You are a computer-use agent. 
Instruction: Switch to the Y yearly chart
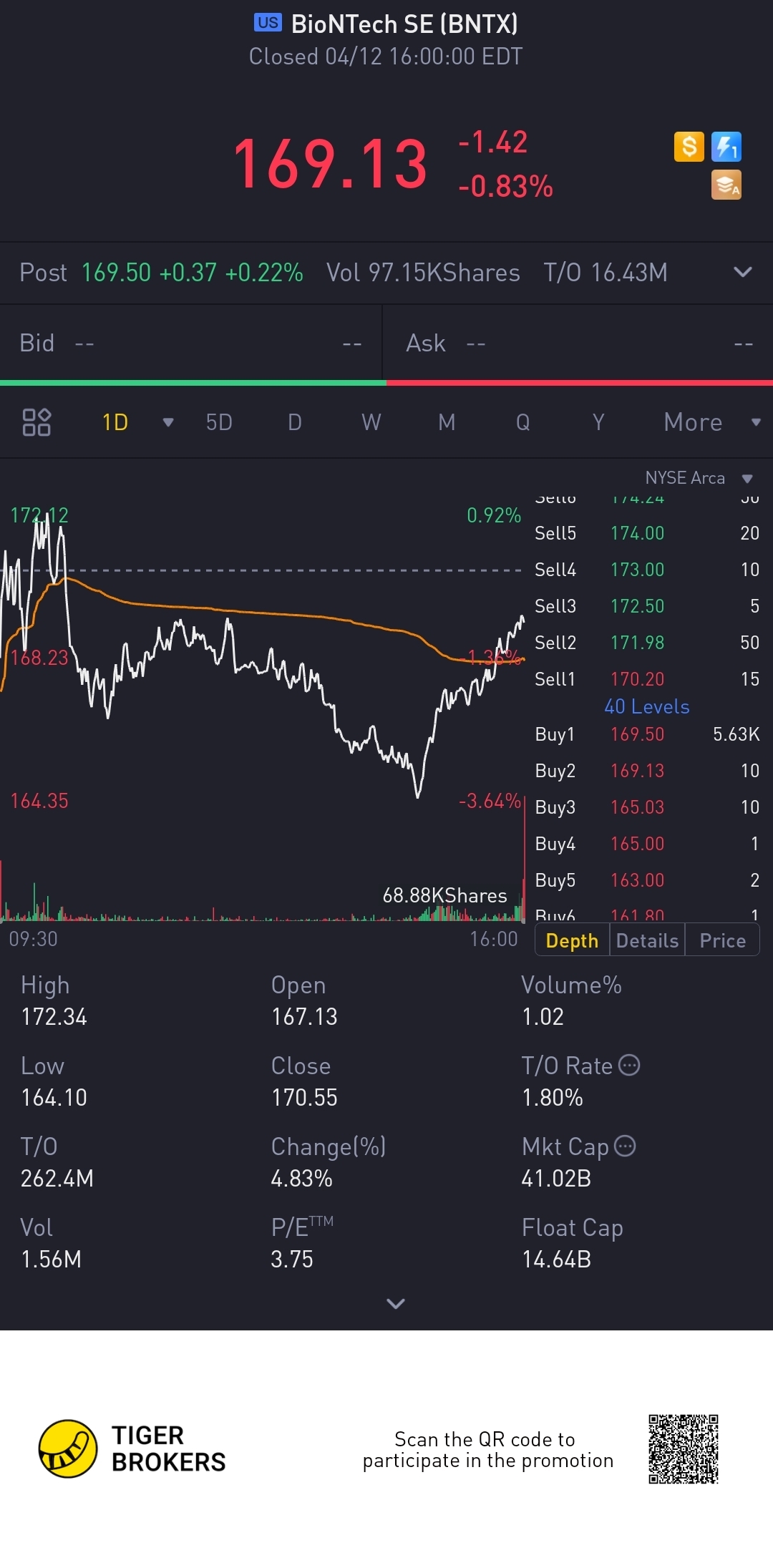(598, 422)
